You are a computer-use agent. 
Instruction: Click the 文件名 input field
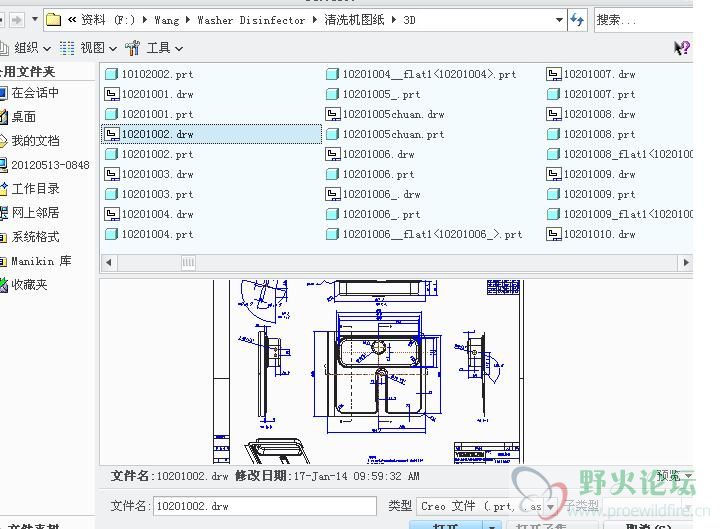(x=265, y=506)
